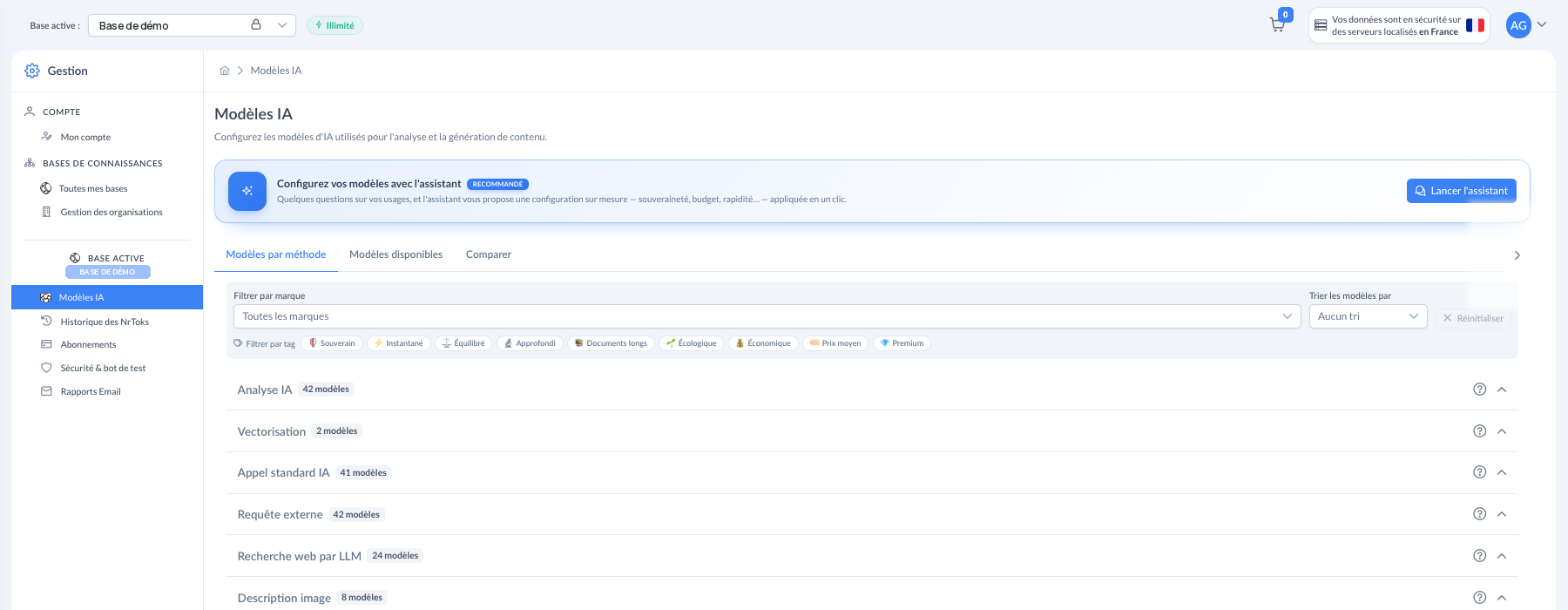
Task: Click the Toutes mes bases globe icon
Action: click(x=45, y=188)
